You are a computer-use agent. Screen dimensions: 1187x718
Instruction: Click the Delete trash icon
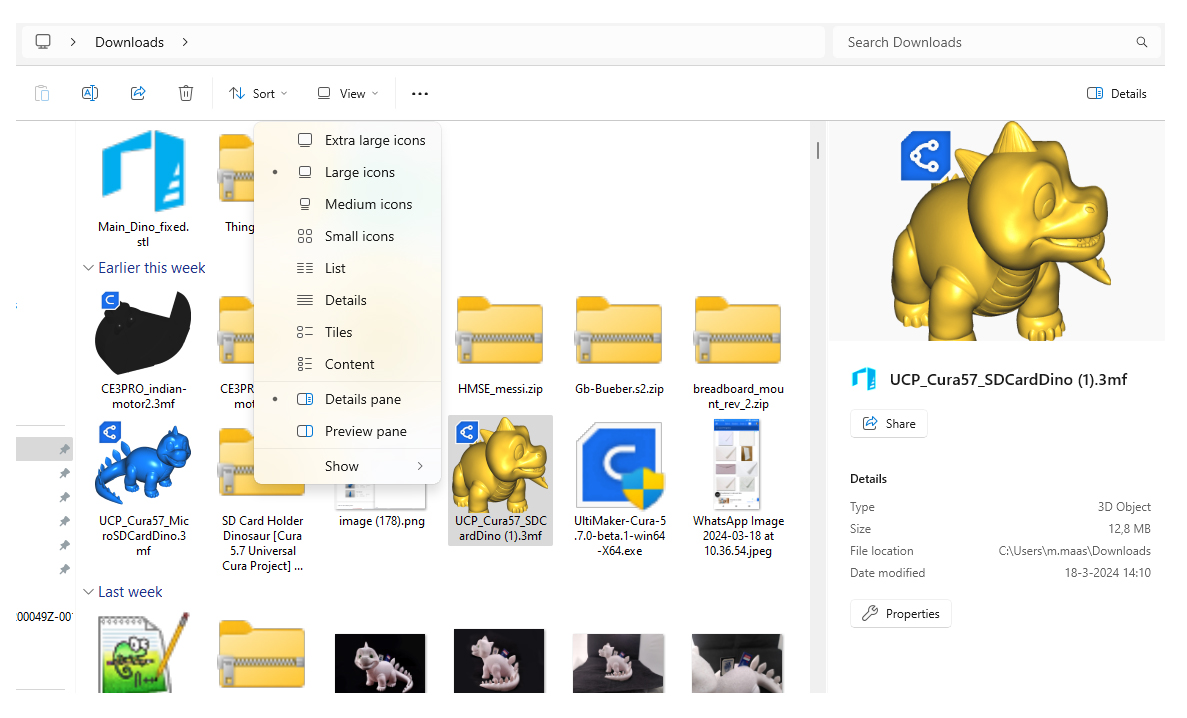pyautogui.click(x=185, y=93)
